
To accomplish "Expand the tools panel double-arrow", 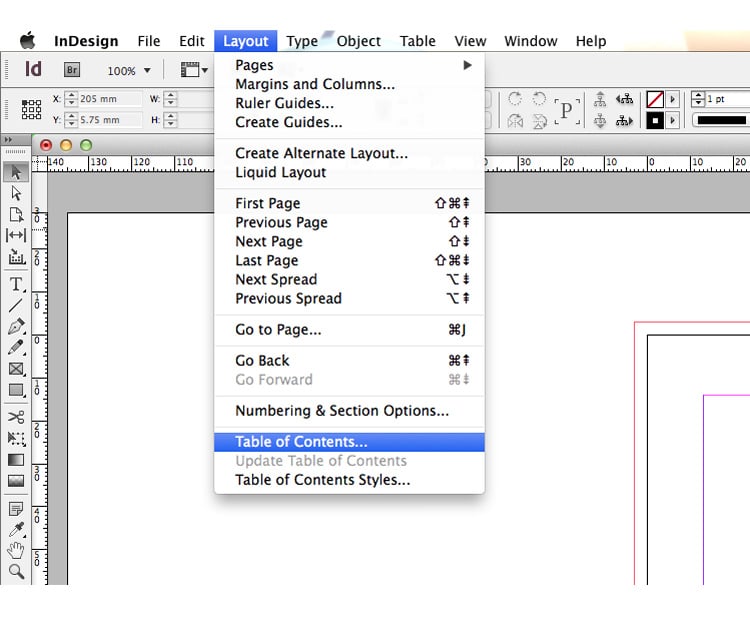I will 8,140.
